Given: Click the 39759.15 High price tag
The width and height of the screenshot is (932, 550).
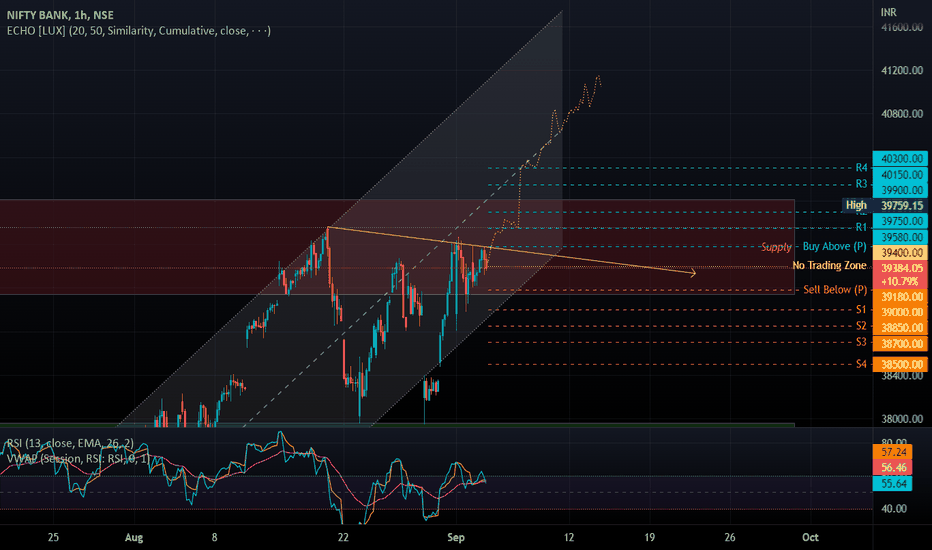Looking at the screenshot, I should [900, 206].
